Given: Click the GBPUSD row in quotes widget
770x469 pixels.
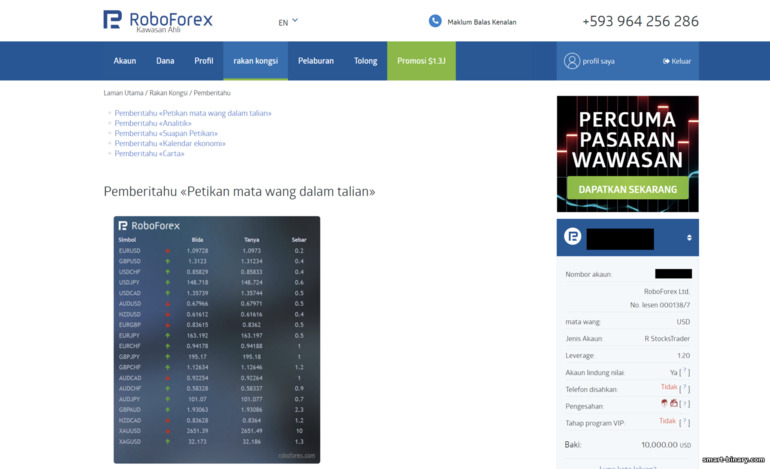Looking at the screenshot, I should click(x=217, y=261).
